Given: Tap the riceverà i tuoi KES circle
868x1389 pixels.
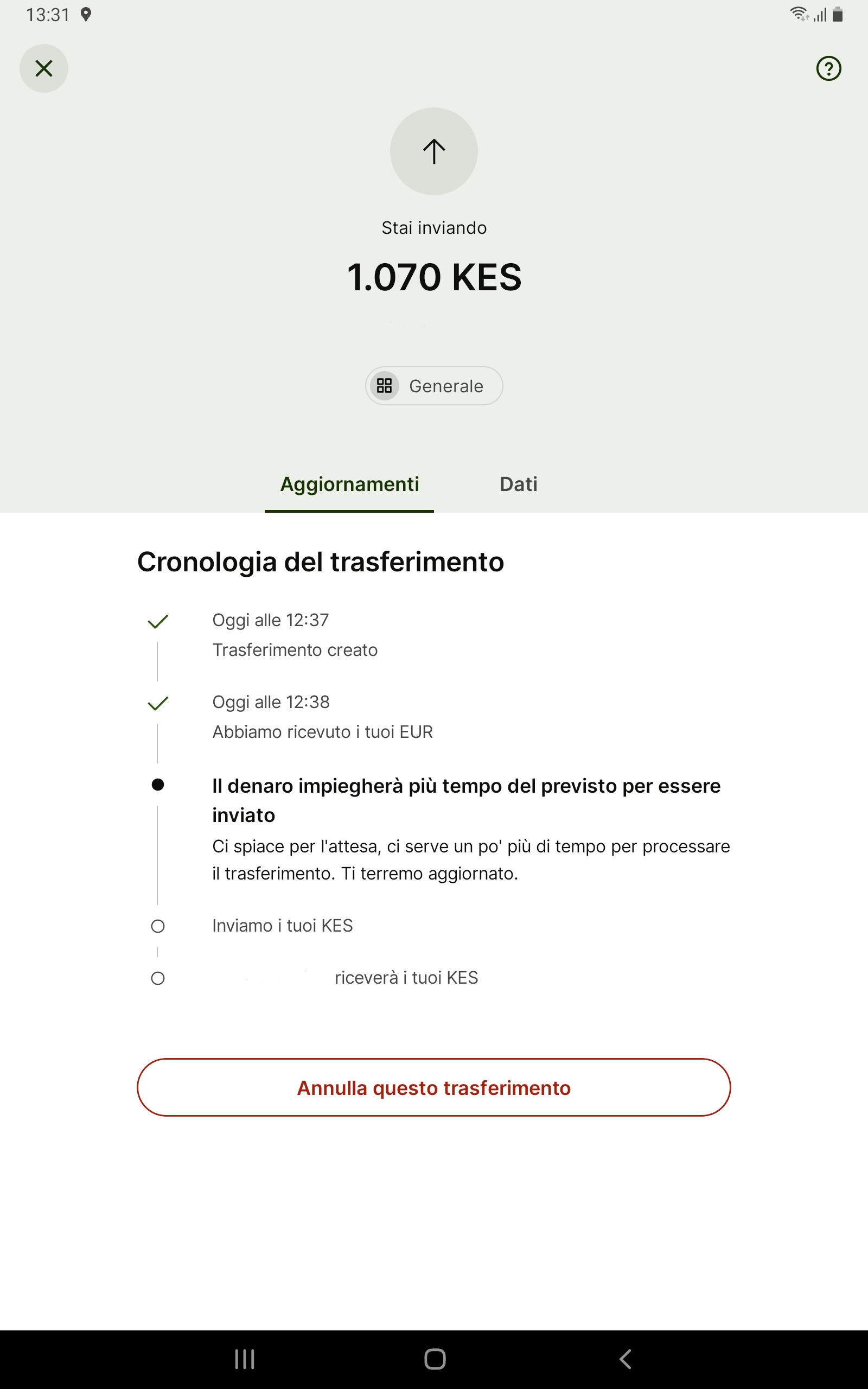Looking at the screenshot, I should pos(158,978).
